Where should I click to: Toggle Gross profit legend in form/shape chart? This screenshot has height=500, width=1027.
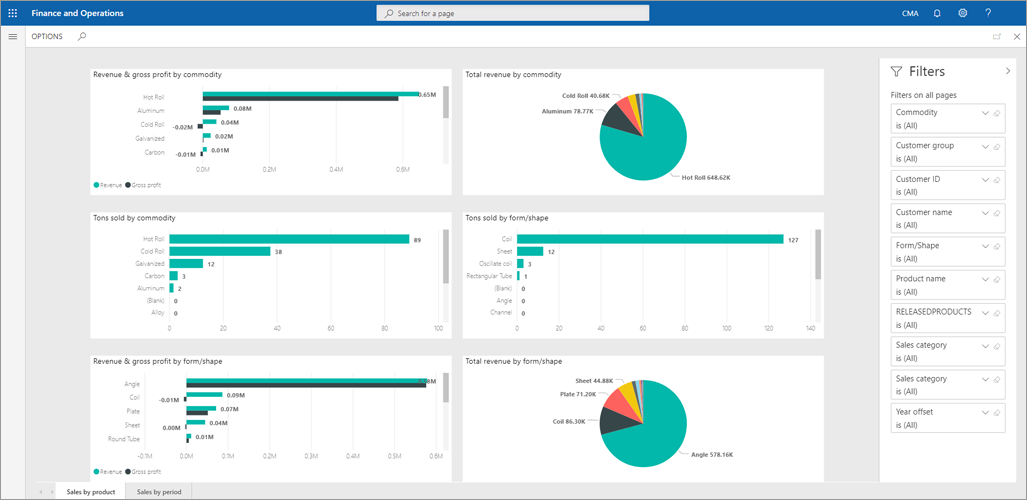pyautogui.click(x=146, y=470)
